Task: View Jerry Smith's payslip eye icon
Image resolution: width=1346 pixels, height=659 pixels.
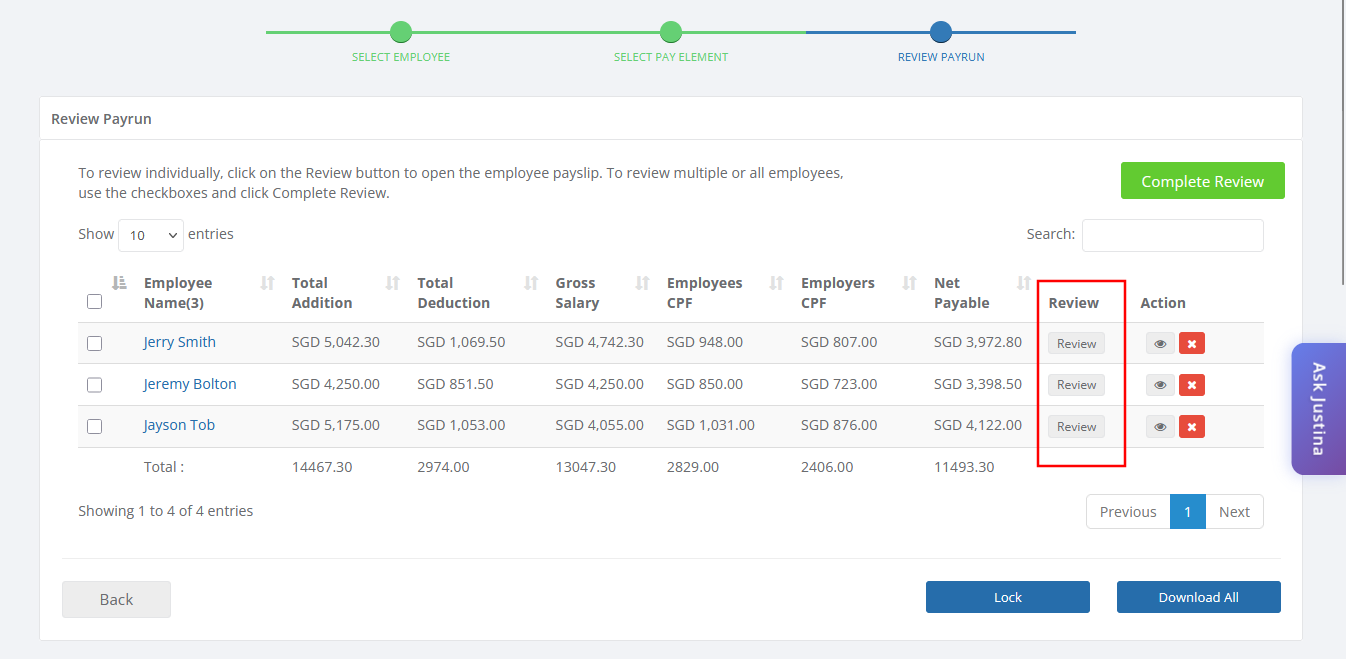Action: point(1160,344)
